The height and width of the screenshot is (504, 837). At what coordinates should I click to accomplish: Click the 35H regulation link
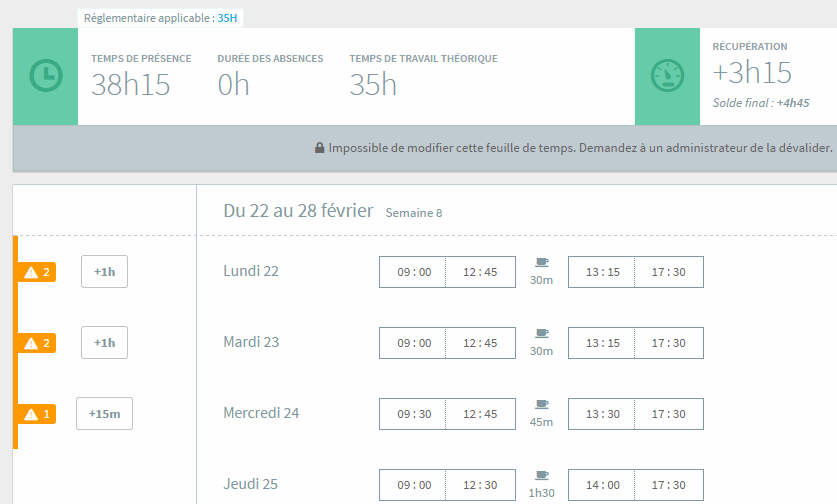pos(227,18)
